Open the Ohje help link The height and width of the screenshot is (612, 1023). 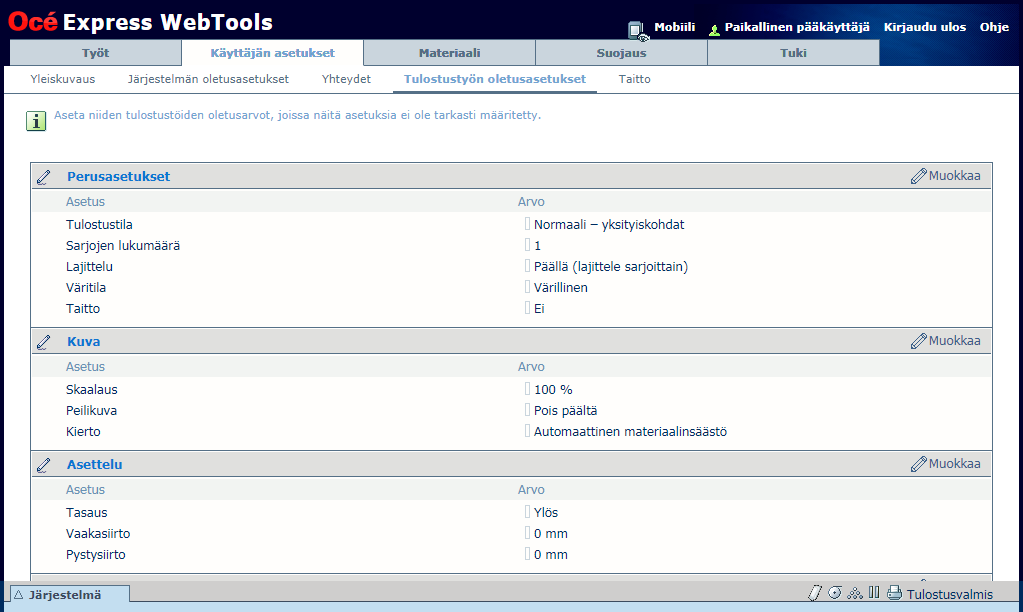coord(994,27)
